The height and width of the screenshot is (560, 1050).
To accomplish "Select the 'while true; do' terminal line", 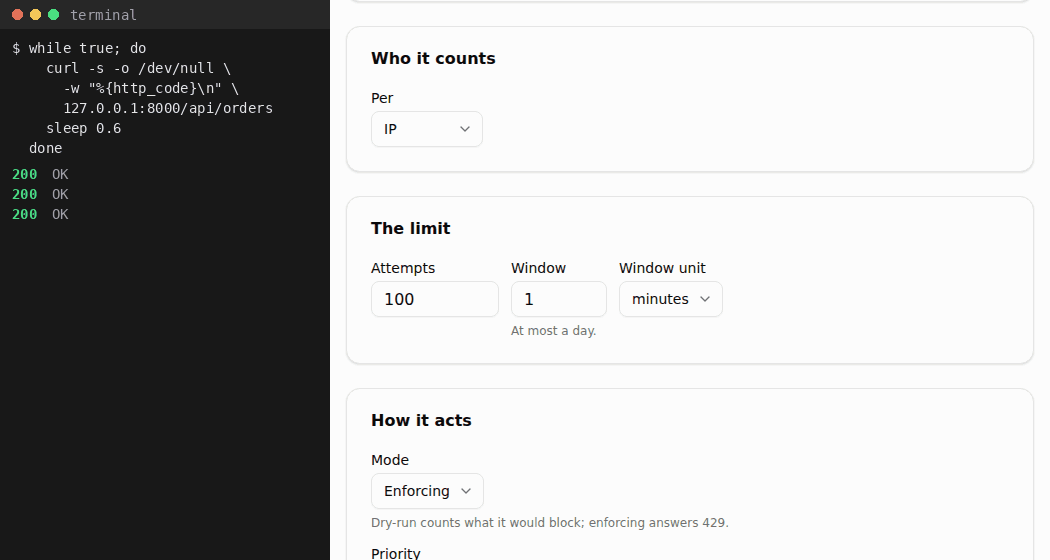I will point(79,48).
